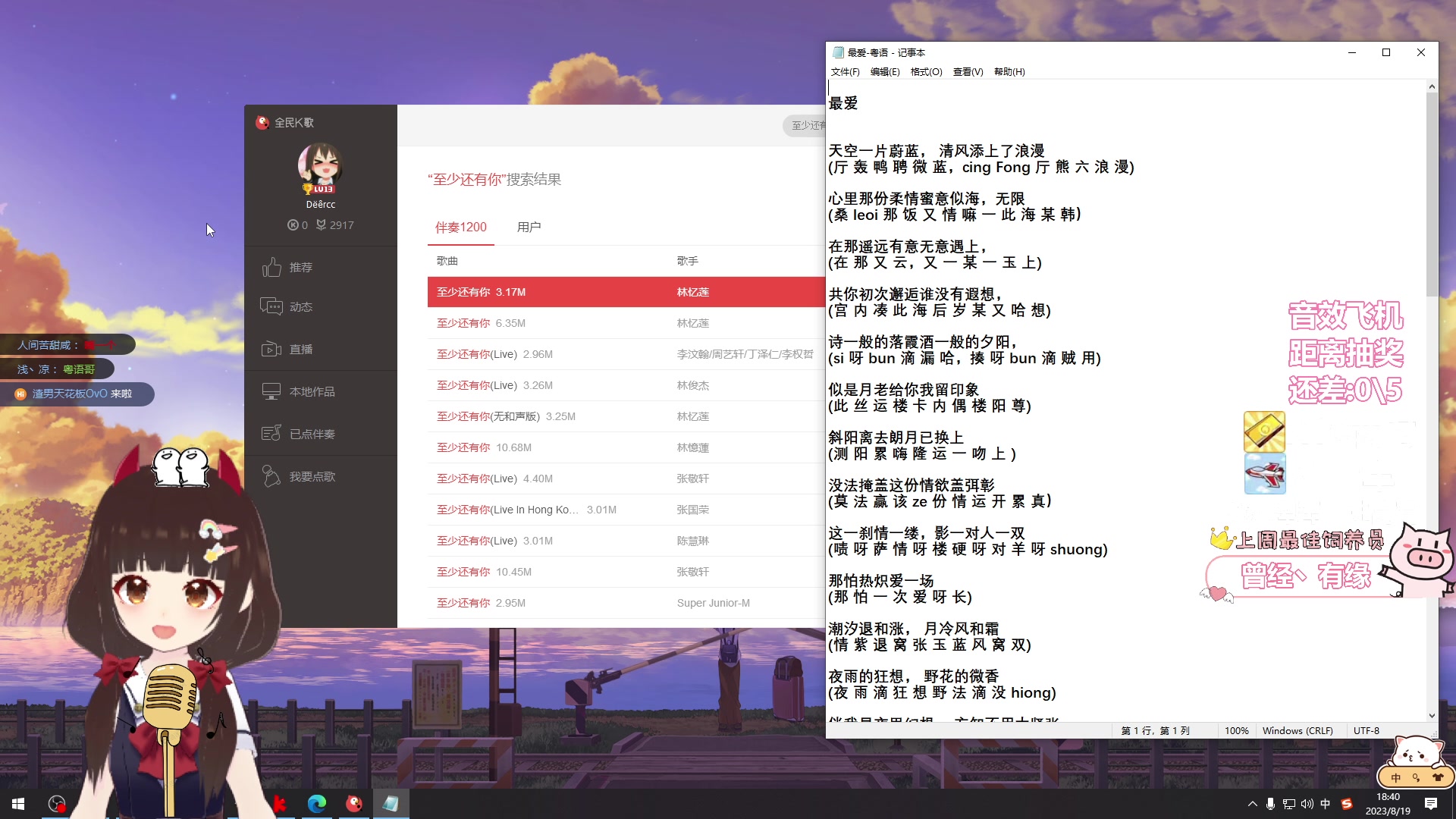Open 文件(F) menu in Notepad
This screenshot has width=1456, height=819.
point(845,72)
